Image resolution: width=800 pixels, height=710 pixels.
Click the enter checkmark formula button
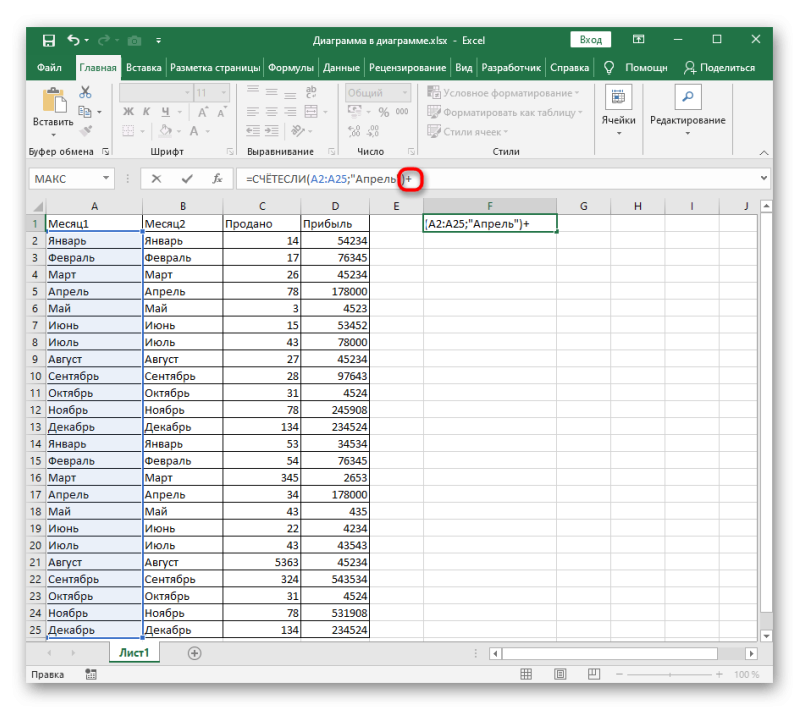tap(187, 179)
